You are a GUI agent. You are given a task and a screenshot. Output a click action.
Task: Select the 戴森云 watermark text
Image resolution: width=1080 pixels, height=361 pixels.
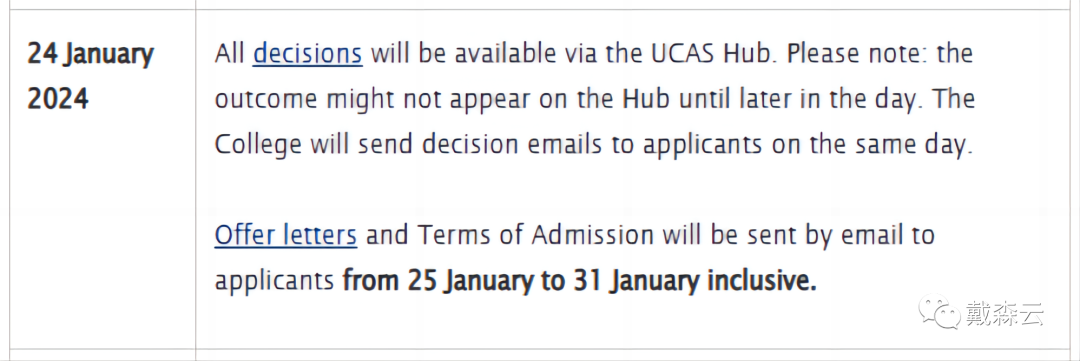pos(1004,313)
